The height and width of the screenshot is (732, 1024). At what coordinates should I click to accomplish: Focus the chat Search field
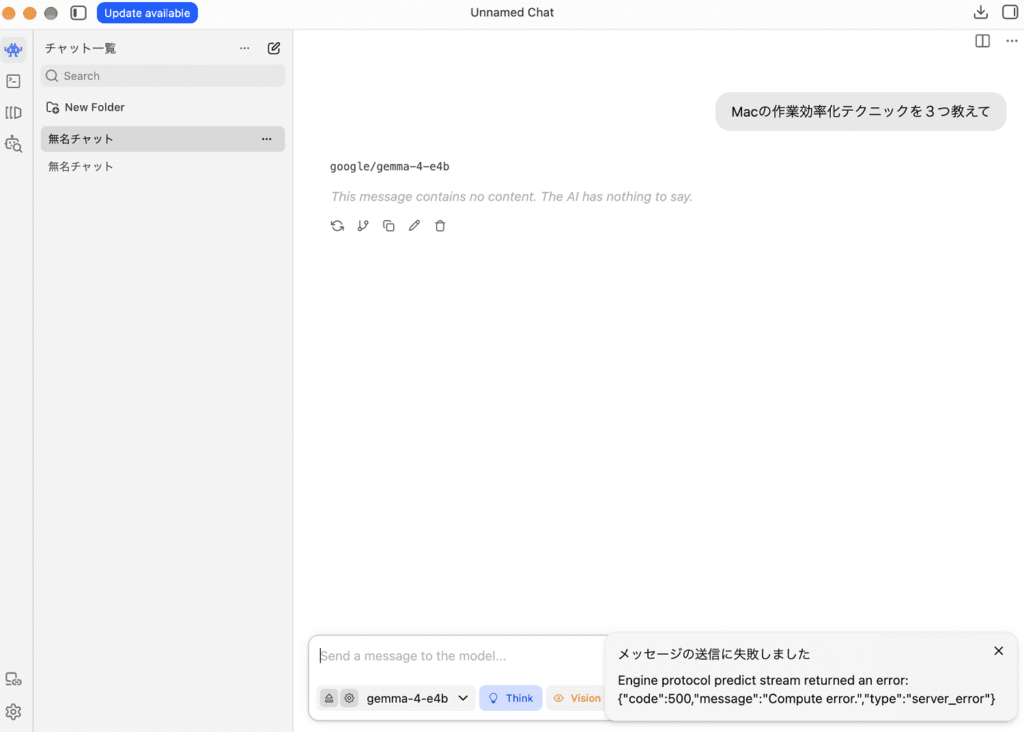pyautogui.click(x=163, y=76)
